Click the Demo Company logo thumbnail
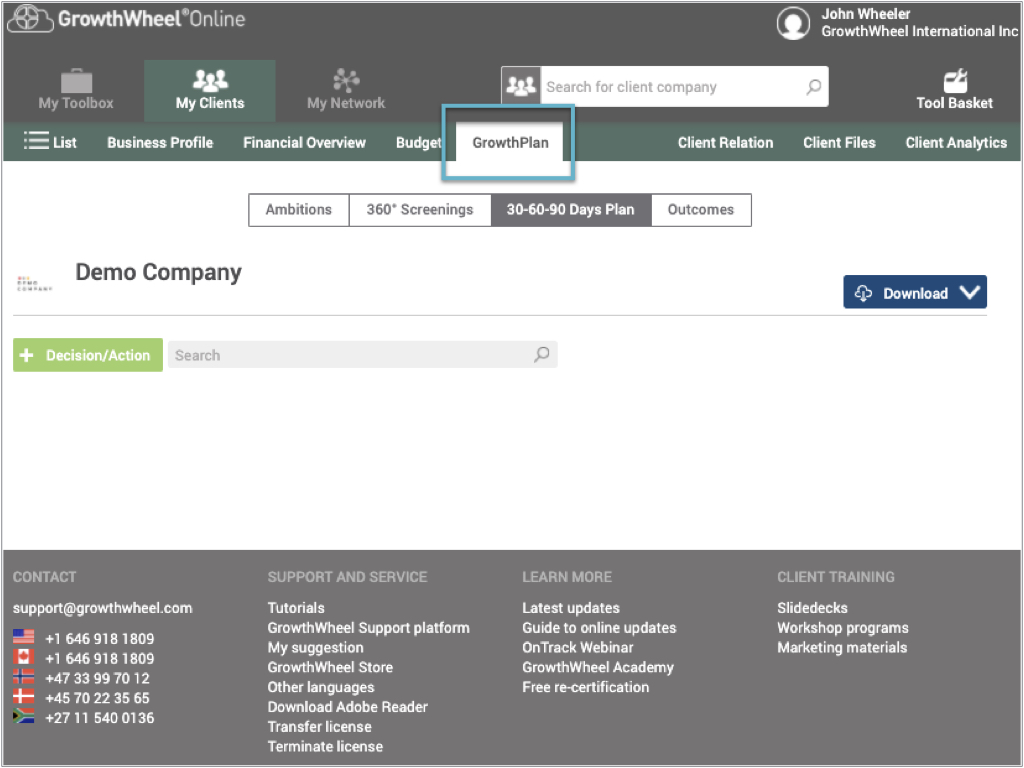Viewport: 1024px width, 768px height. [x=35, y=283]
